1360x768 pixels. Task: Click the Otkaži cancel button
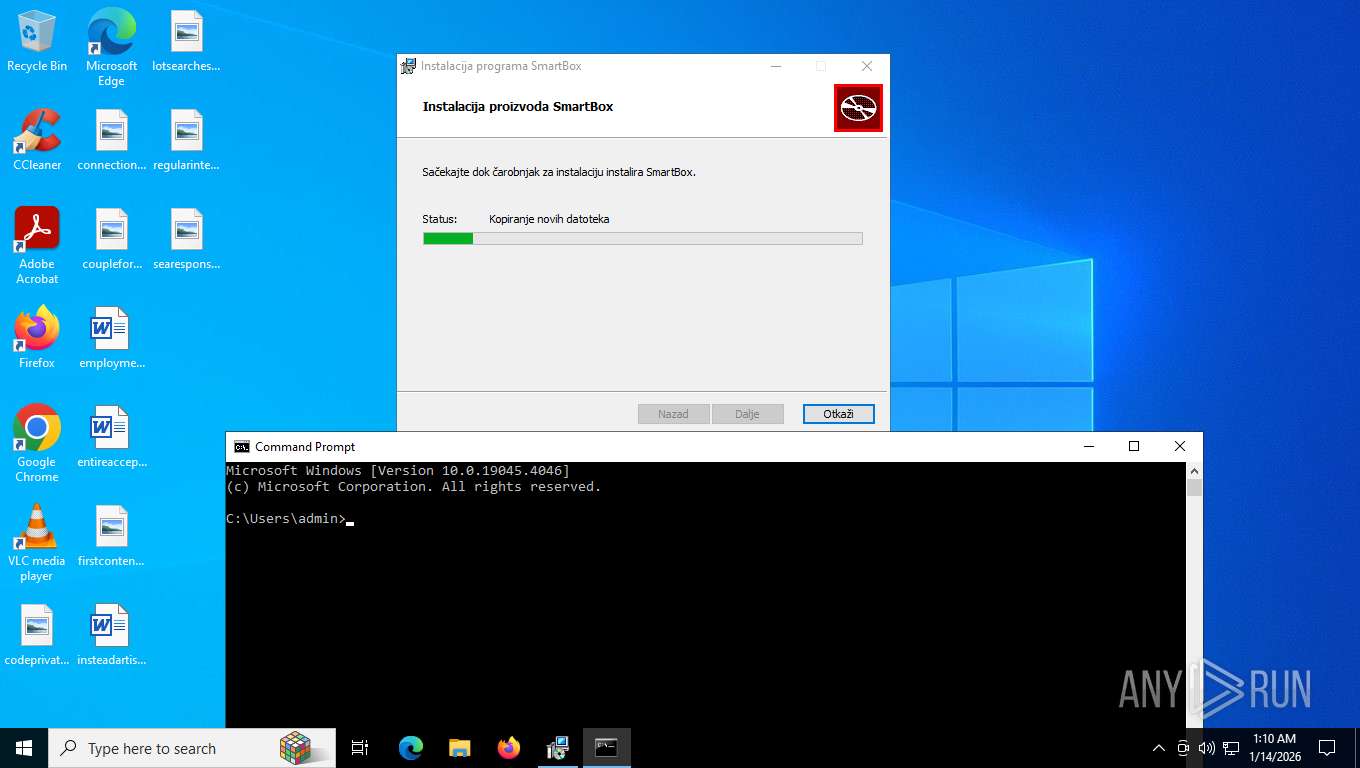click(x=838, y=414)
